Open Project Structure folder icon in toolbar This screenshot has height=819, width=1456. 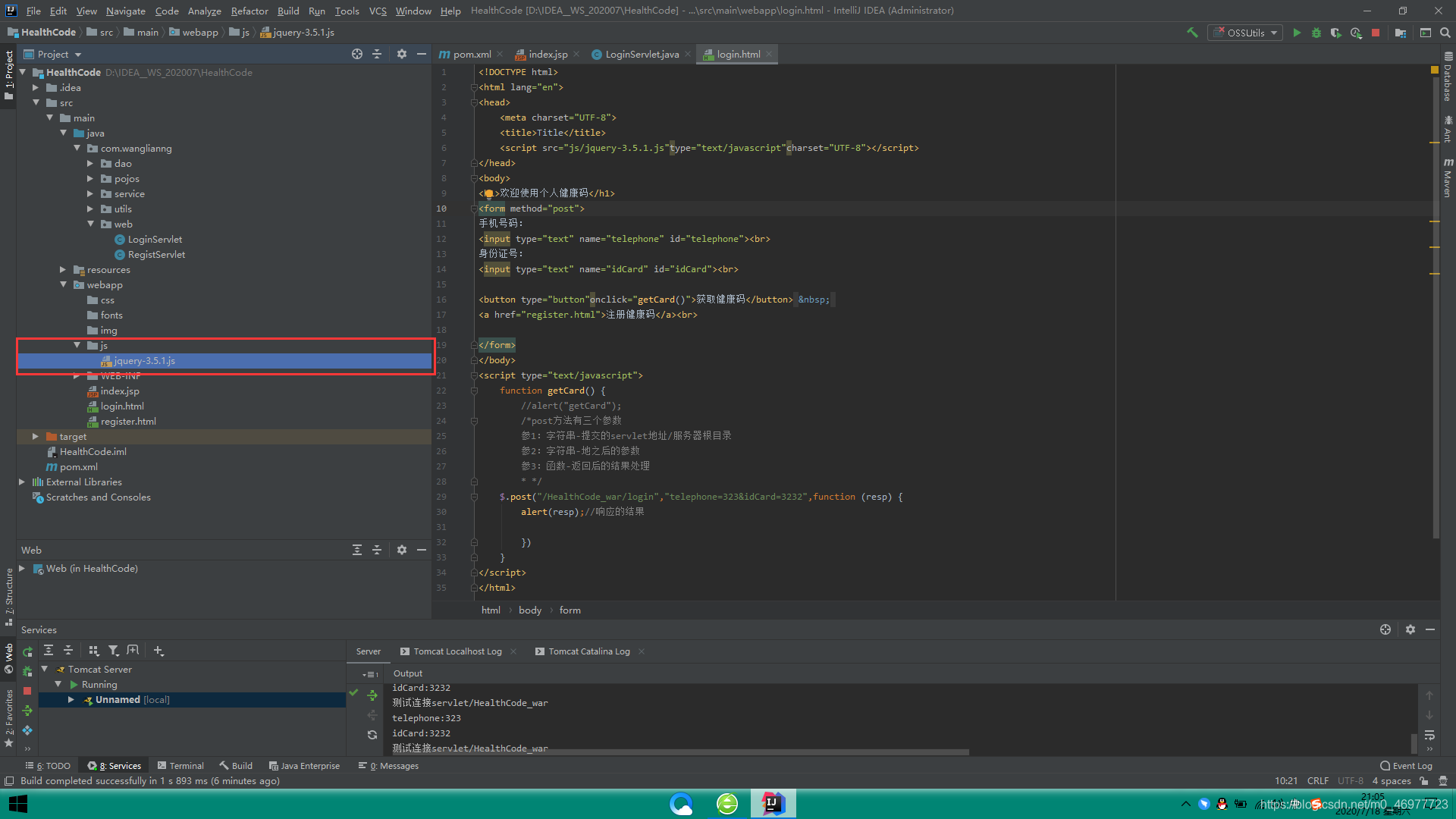click(x=1401, y=33)
